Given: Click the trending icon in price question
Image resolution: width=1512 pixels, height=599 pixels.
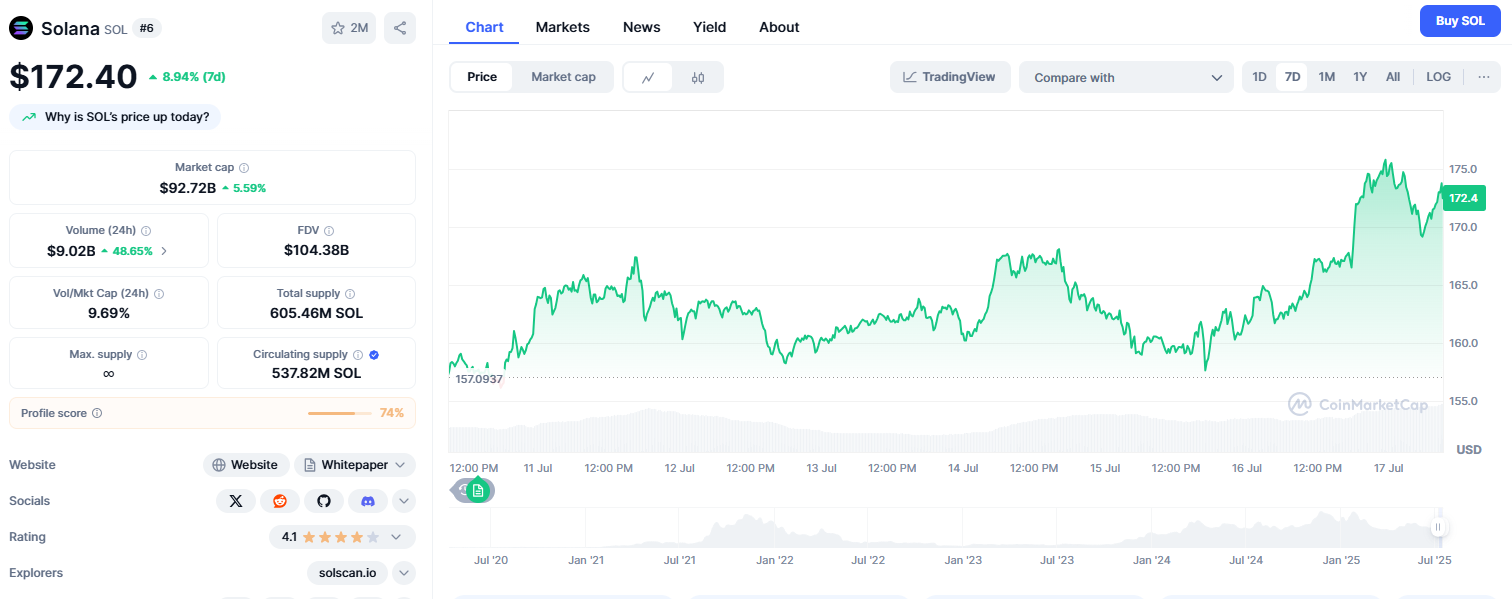Looking at the screenshot, I should coord(28,117).
